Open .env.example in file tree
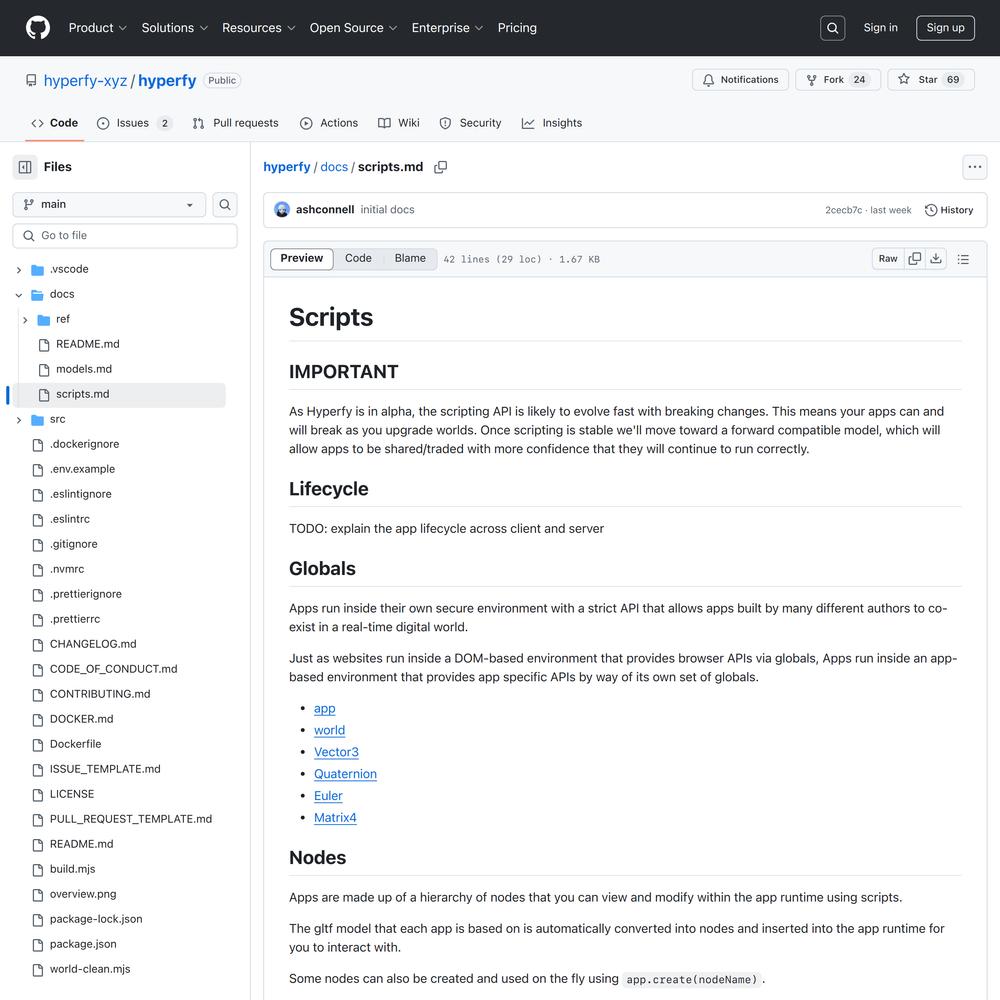Viewport: 1000px width, 1000px height. pyautogui.click(x=82, y=469)
